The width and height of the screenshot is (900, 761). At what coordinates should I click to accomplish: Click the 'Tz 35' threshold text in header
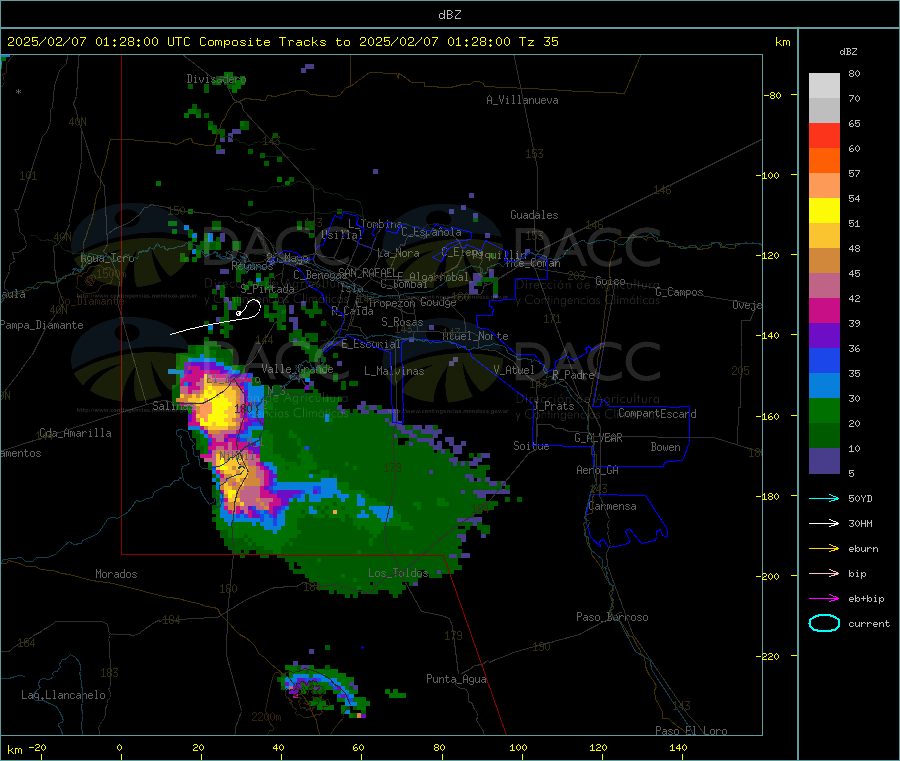(x=538, y=42)
